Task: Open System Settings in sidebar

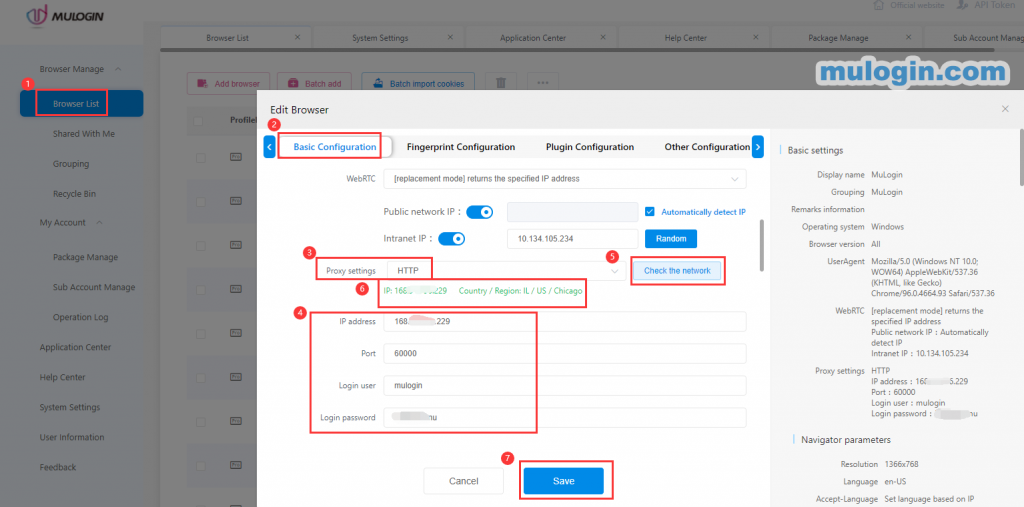Action: coord(70,408)
